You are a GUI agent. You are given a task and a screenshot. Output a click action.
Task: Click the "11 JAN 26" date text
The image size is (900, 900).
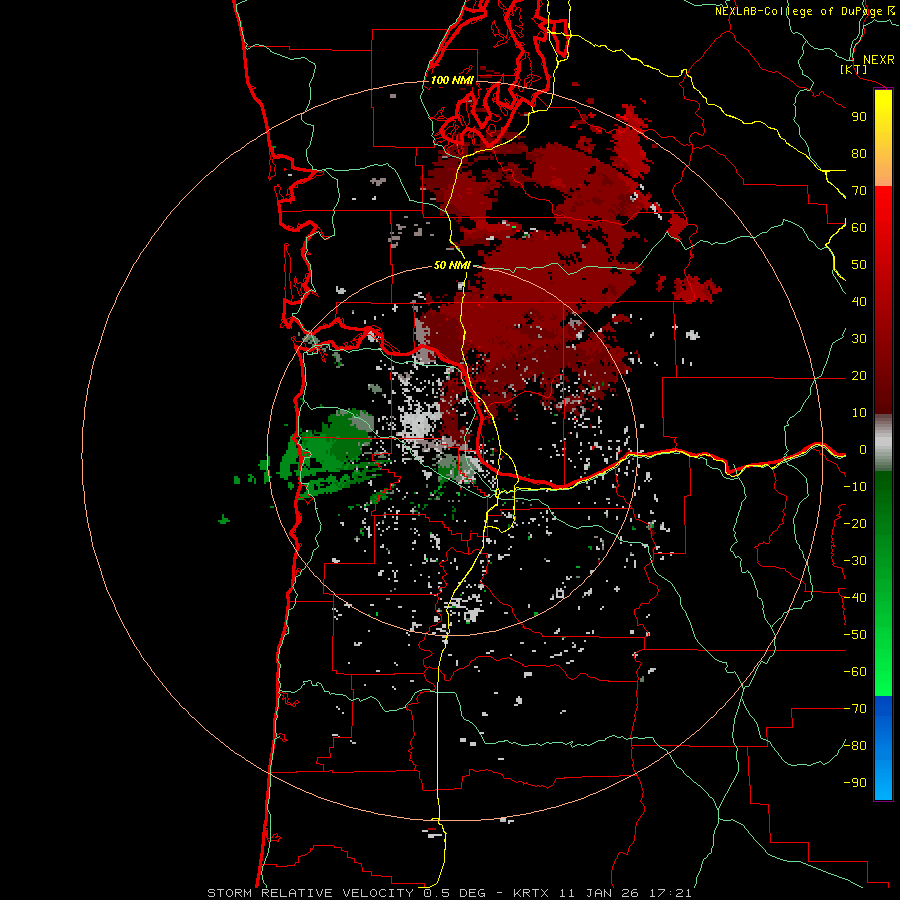[598, 893]
